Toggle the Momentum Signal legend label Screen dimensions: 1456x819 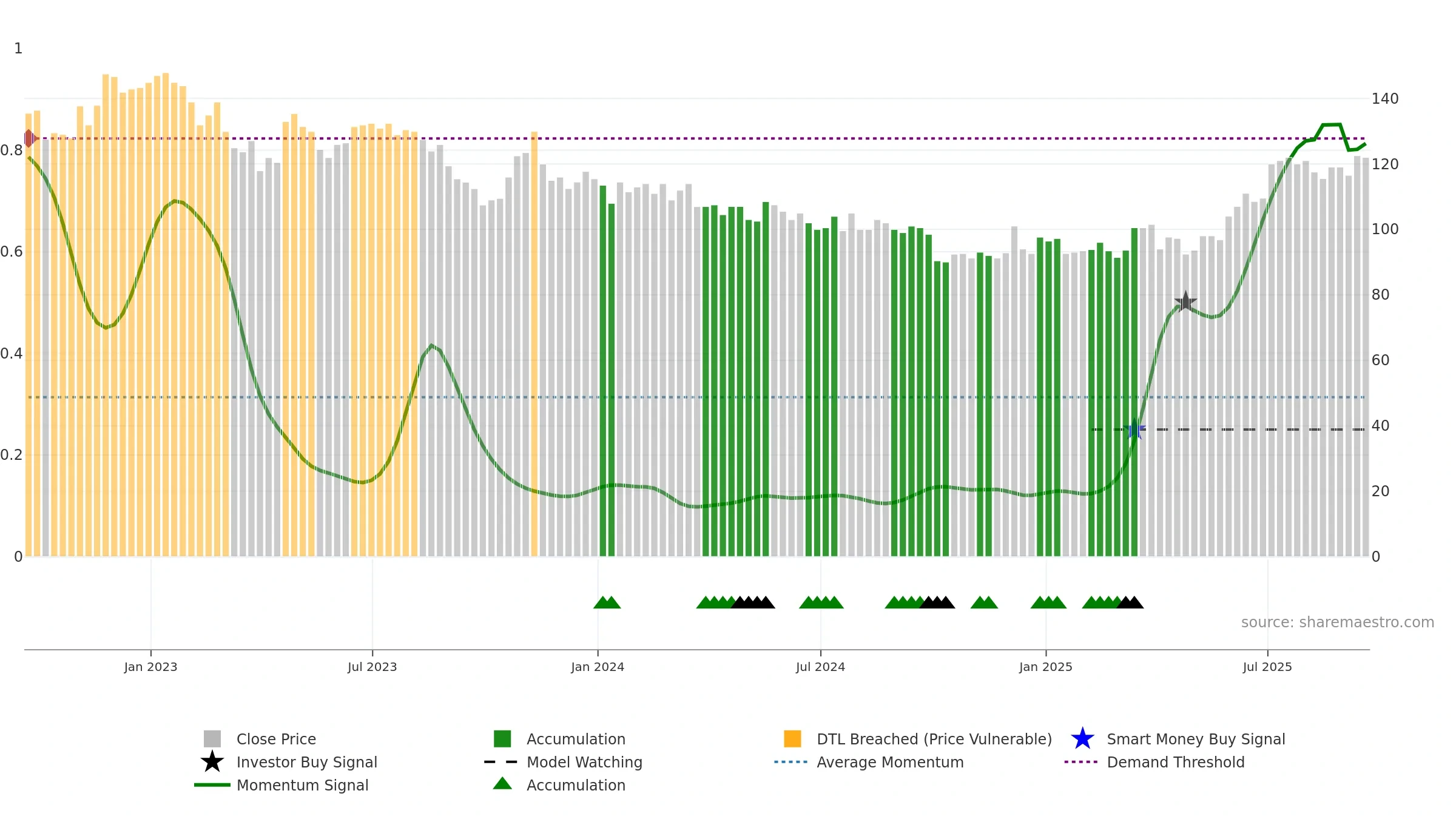(x=302, y=785)
